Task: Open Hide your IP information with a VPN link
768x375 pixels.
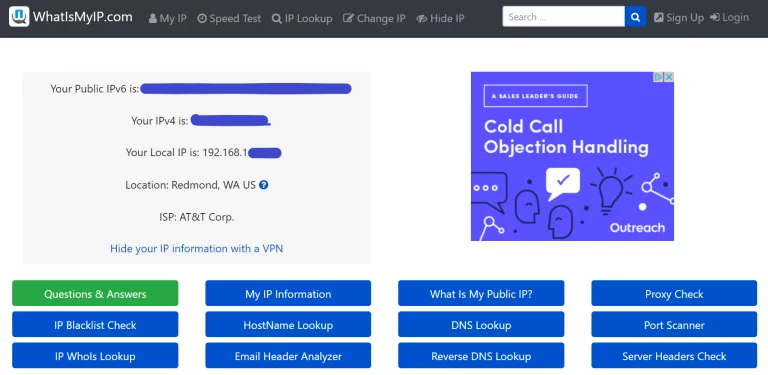Action: tap(196, 248)
